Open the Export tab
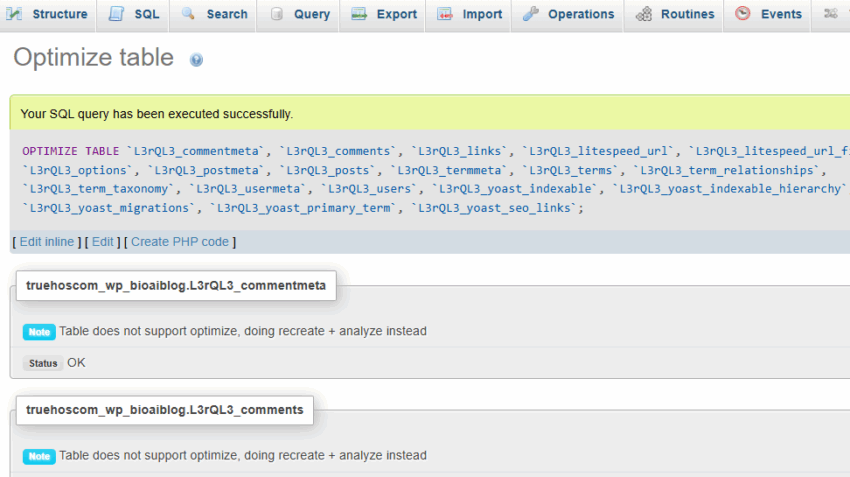Viewport: 850px width, 477px height. coord(382,14)
